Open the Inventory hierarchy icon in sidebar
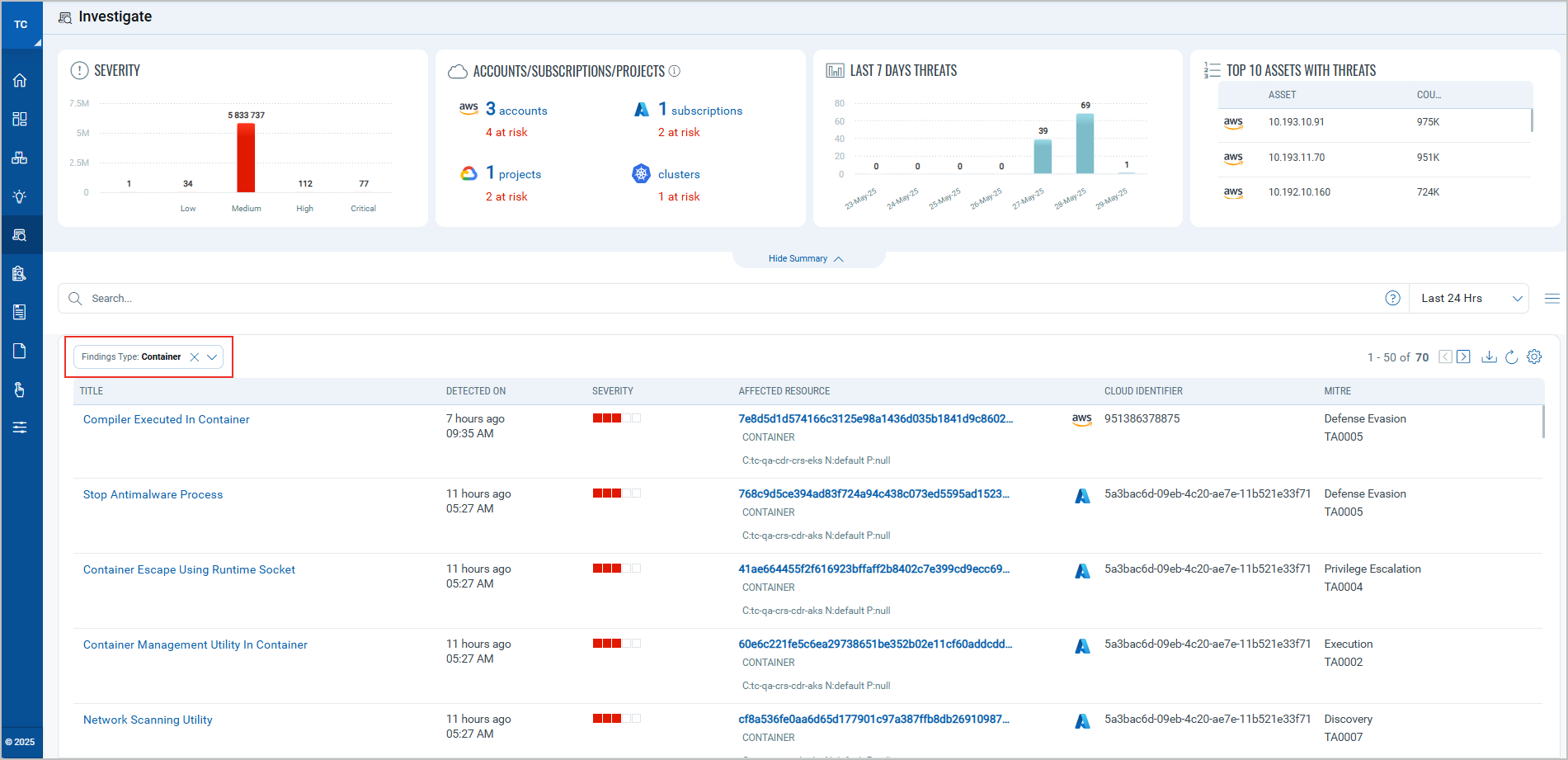Image resolution: width=1568 pixels, height=760 pixels. (x=20, y=158)
